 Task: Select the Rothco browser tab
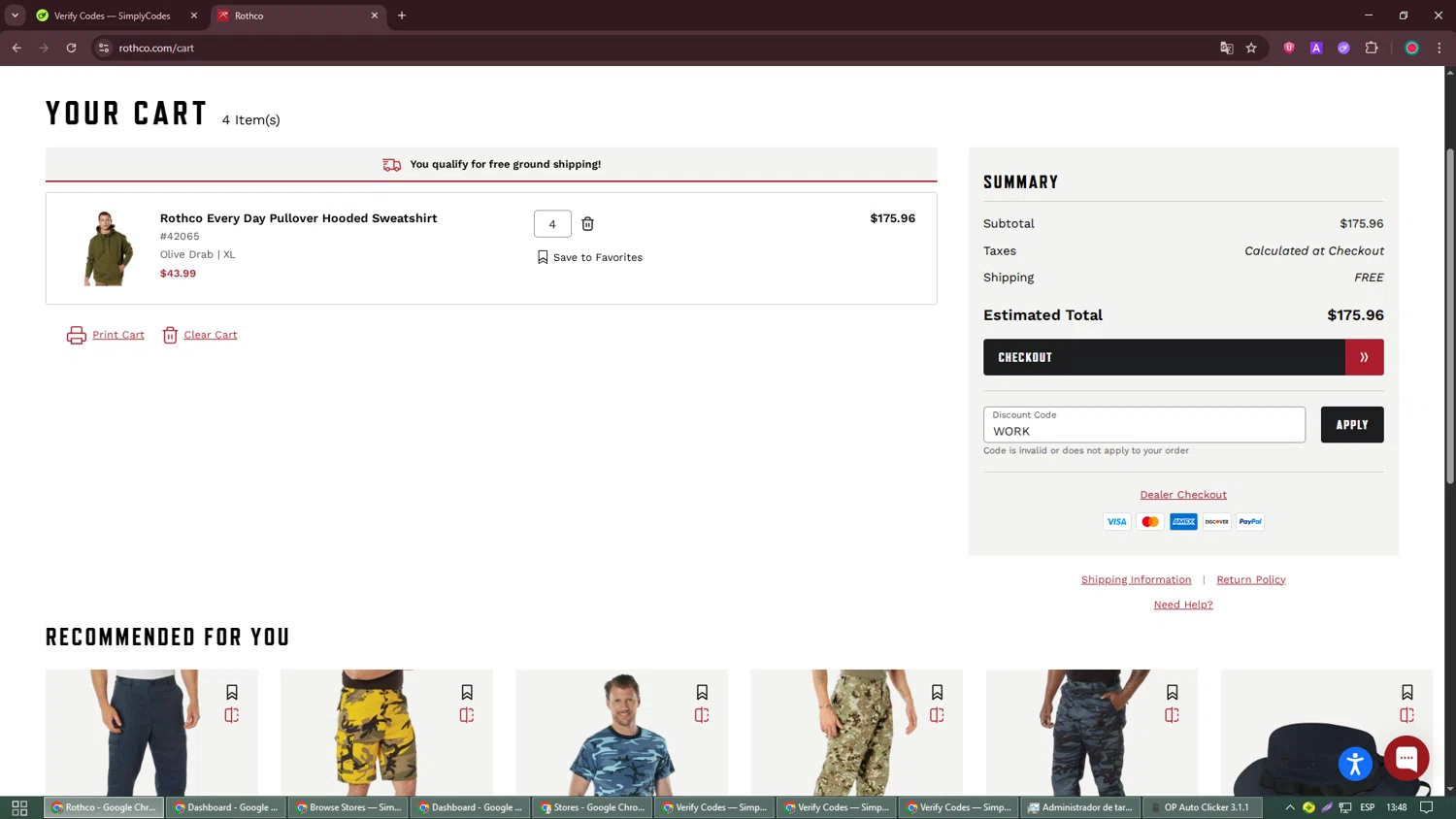291,16
